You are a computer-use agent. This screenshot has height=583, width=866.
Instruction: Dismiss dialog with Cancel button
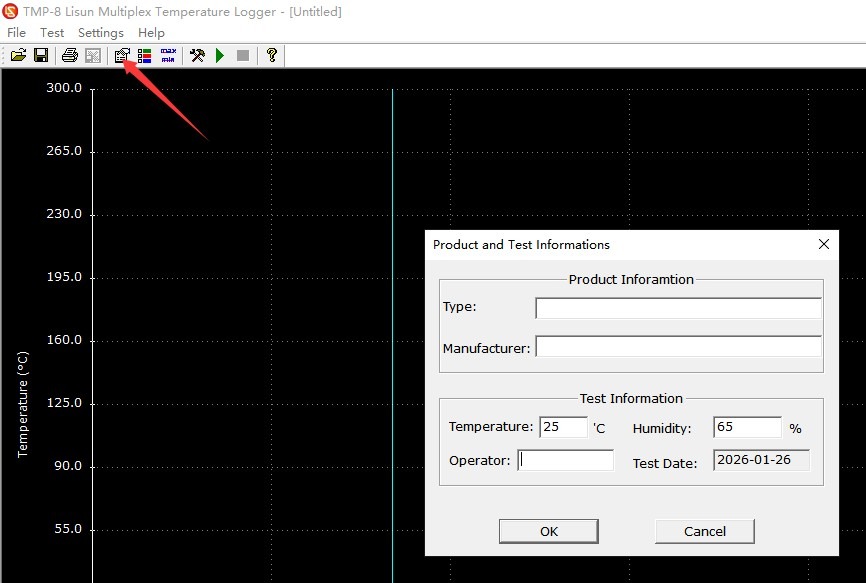(705, 531)
